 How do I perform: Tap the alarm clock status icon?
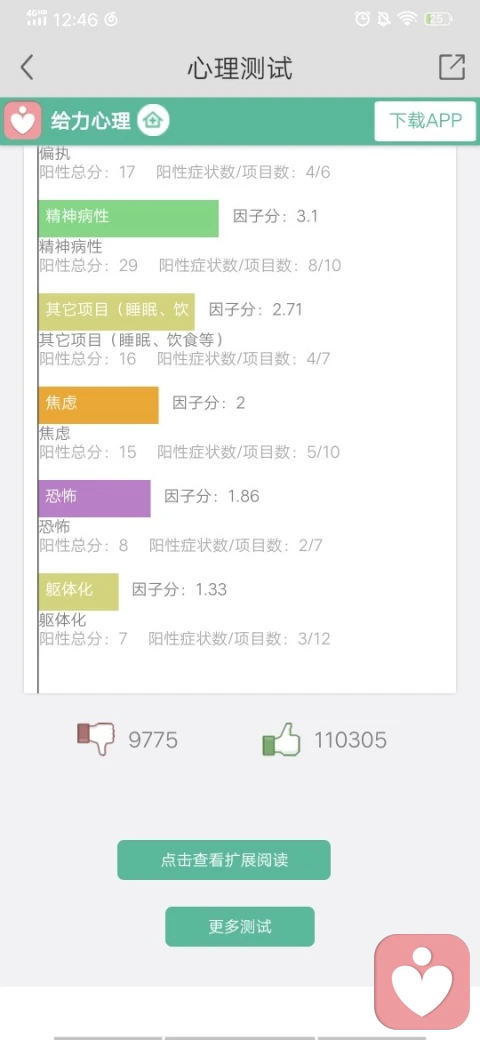tap(363, 19)
